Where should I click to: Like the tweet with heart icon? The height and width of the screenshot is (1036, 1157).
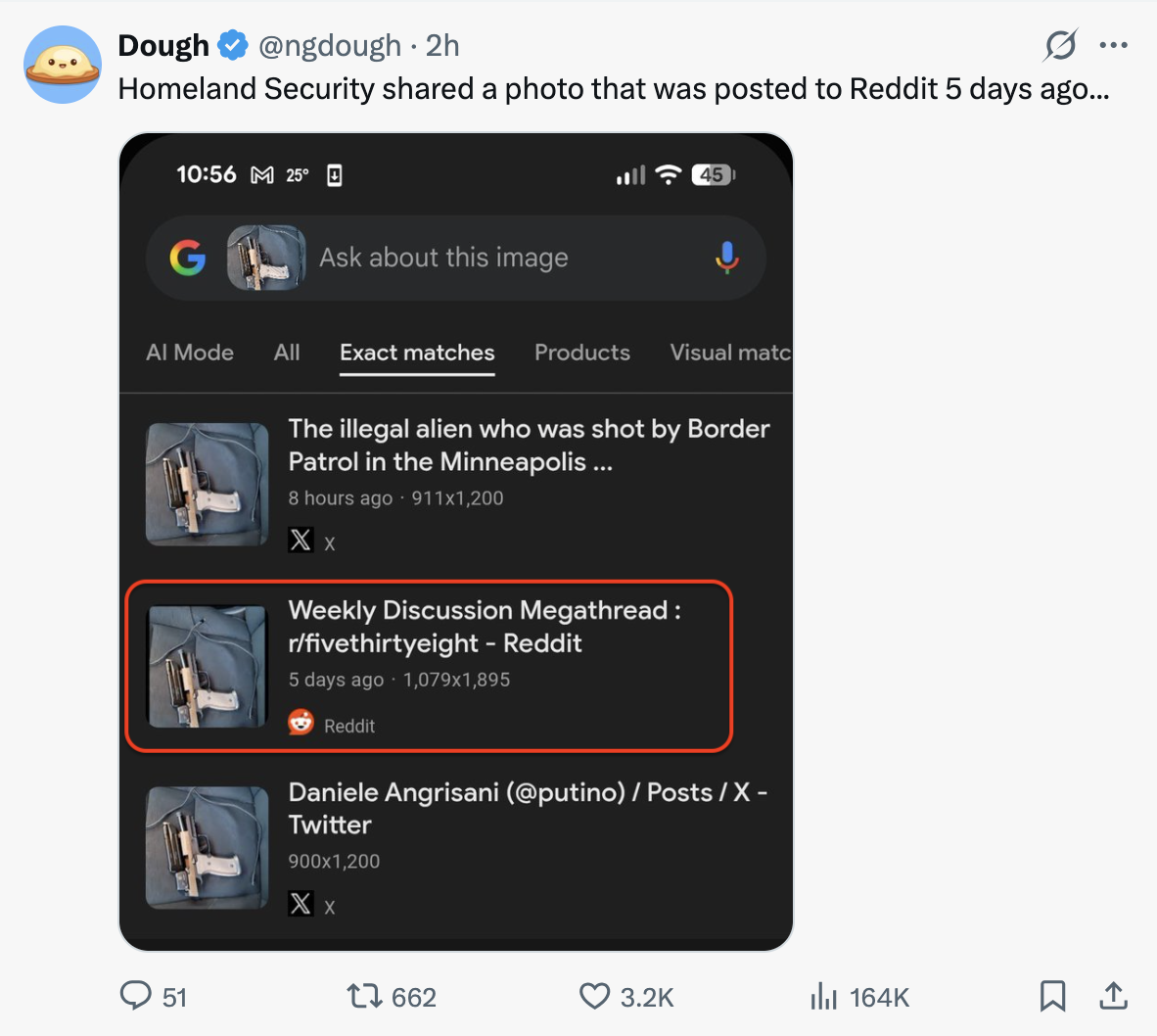(594, 996)
